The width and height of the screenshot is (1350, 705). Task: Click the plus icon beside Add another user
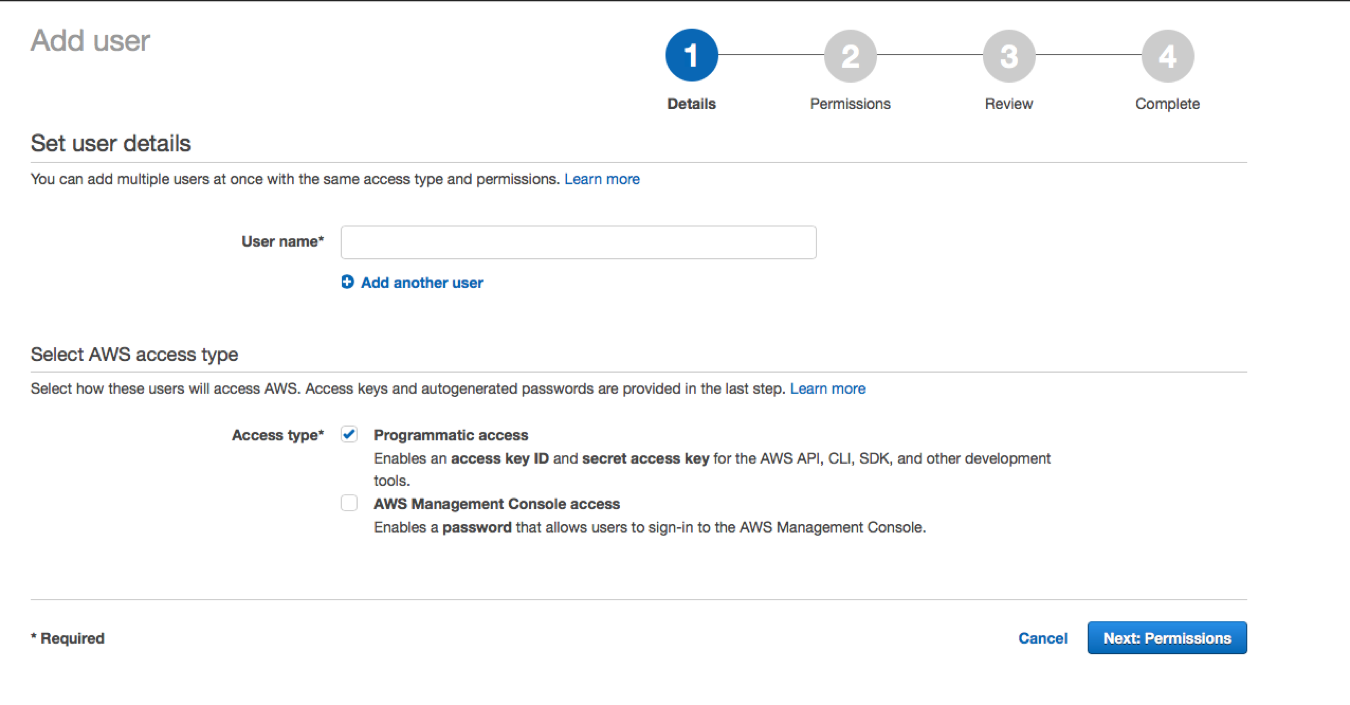[347, 281]
